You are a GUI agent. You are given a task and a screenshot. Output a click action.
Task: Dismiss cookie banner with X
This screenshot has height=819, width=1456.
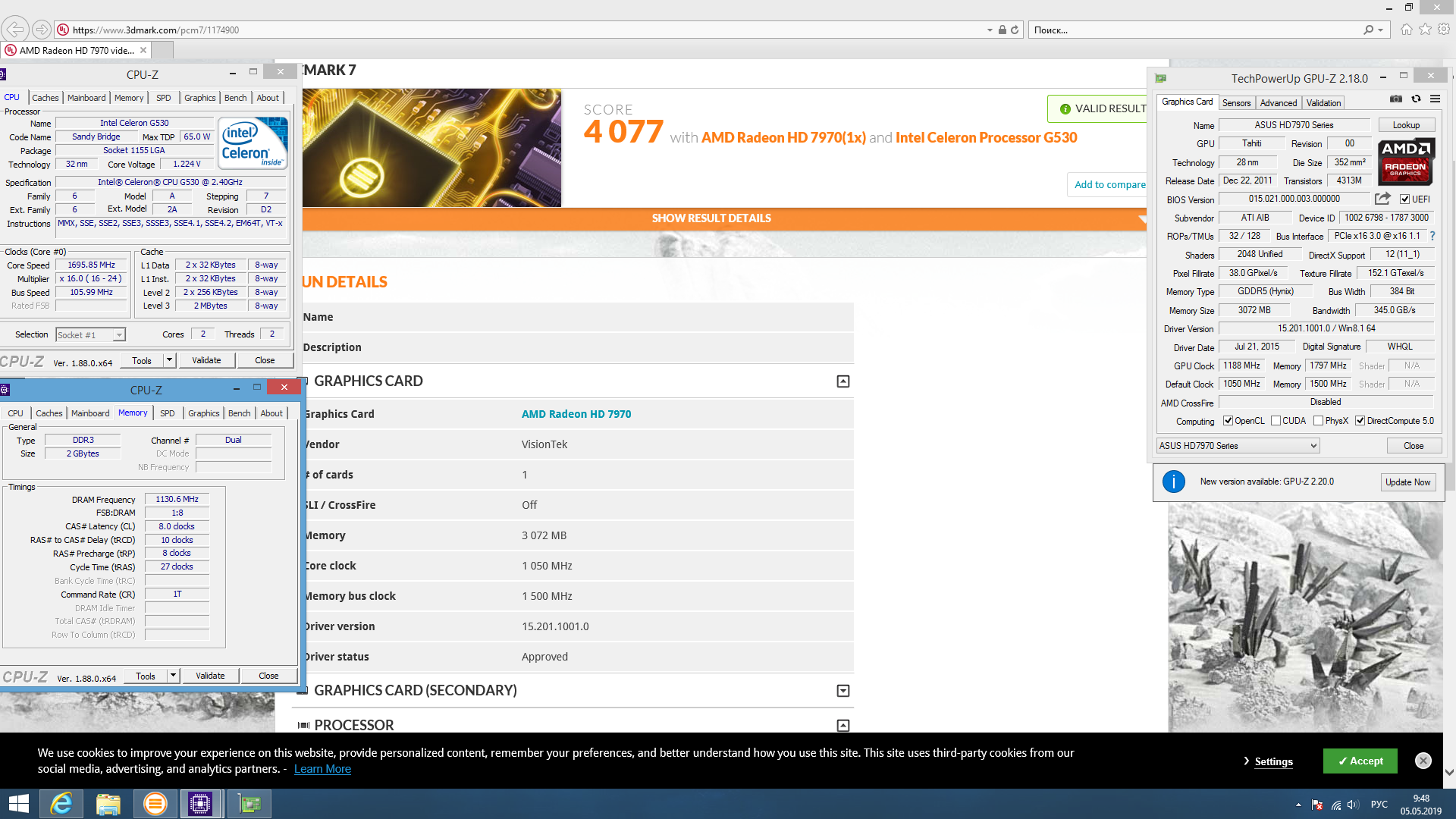click(x=1423, y=761)
